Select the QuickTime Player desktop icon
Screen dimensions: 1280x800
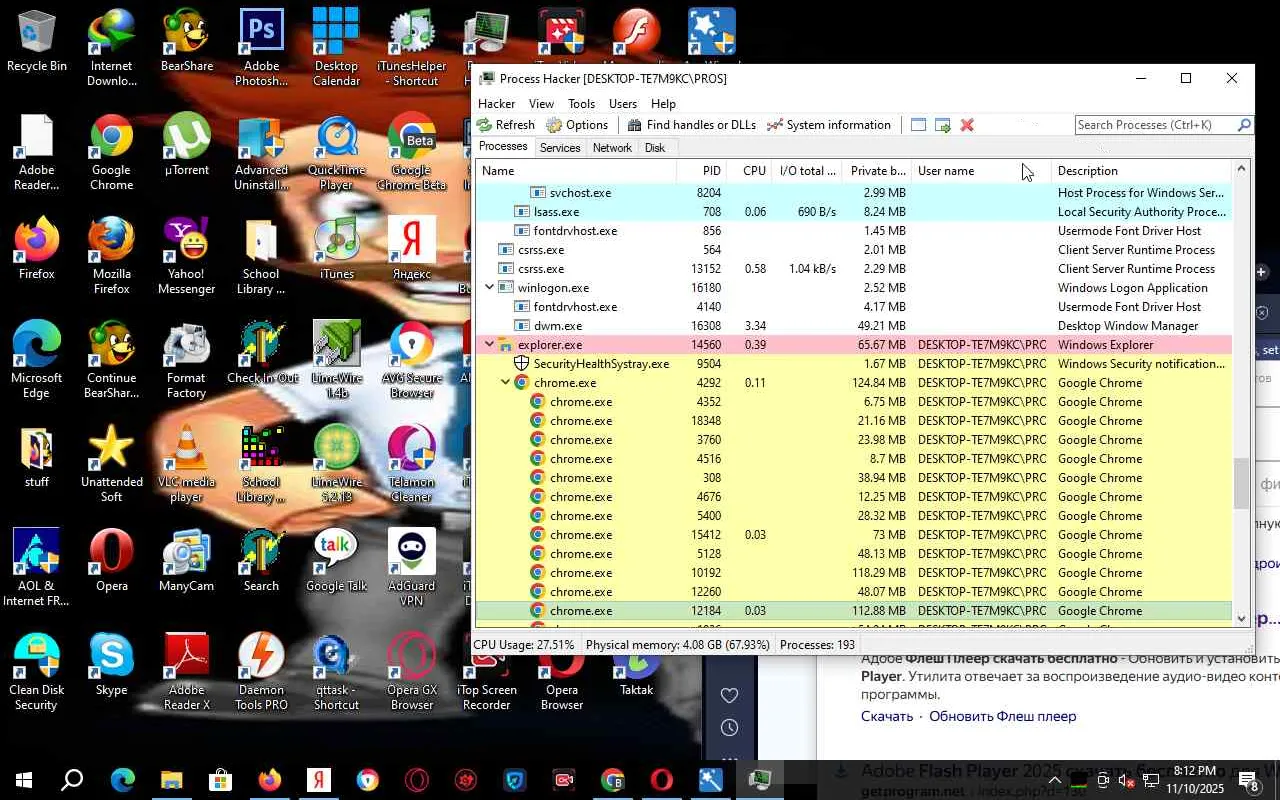coord(336,153)
